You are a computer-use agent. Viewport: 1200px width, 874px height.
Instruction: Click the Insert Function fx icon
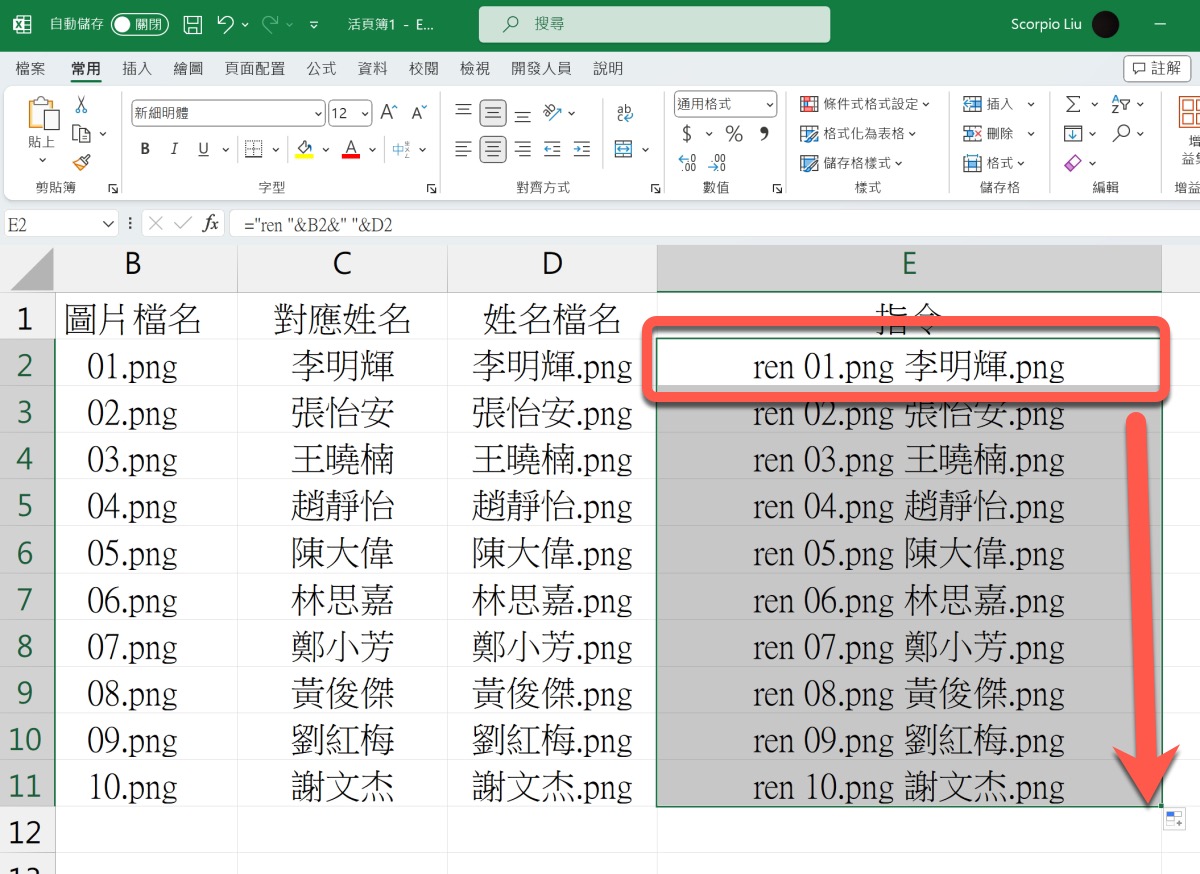(x=210, y=224)
